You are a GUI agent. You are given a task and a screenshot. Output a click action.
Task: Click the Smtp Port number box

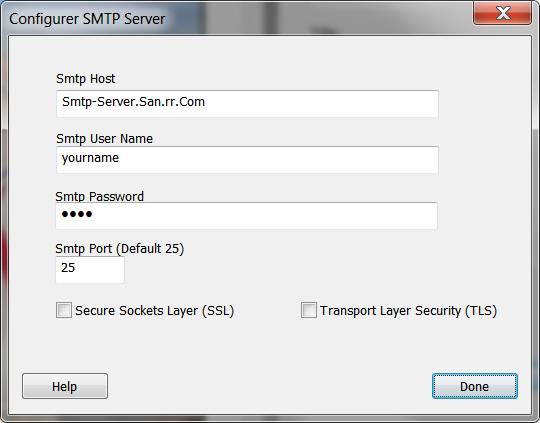point(90,270)
